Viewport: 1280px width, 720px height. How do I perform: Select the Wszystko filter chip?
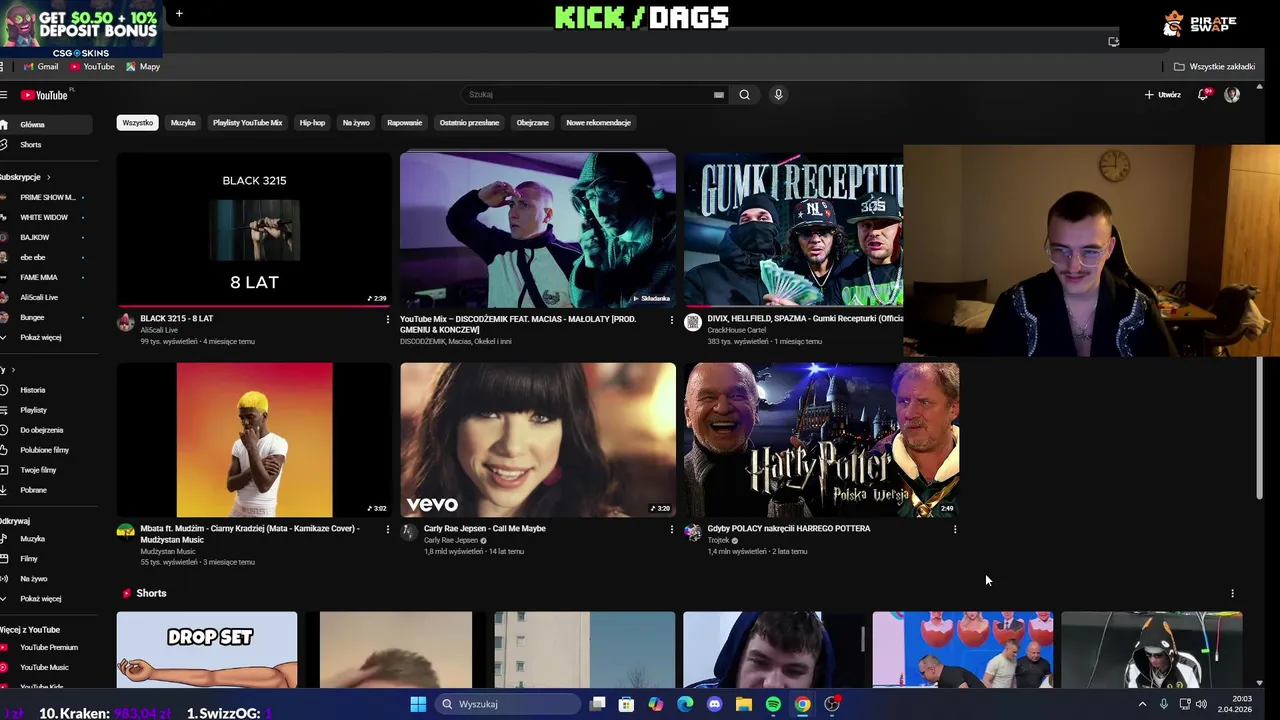pyautogui.click(x=138, y=123)
